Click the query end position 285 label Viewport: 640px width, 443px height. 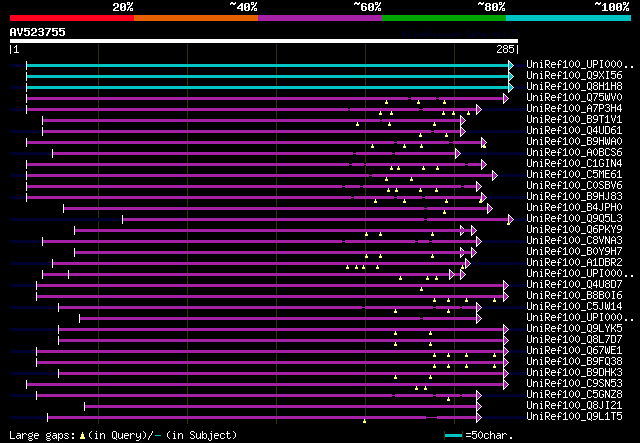click(505, 49)
